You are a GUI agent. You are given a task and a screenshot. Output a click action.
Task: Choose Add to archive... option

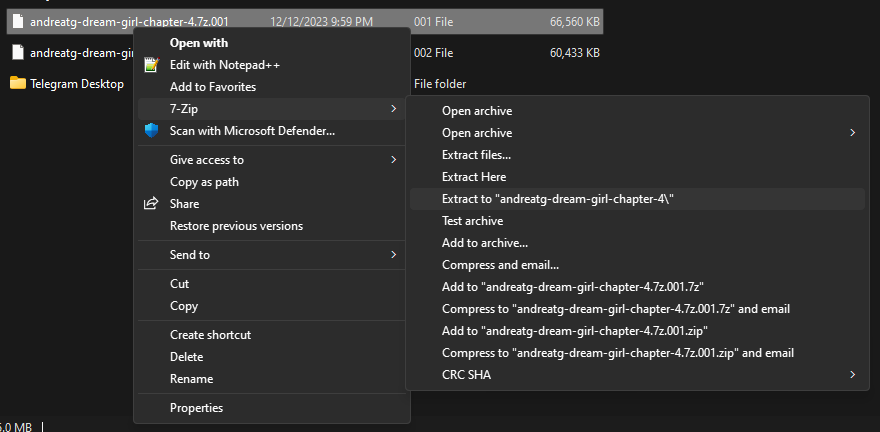tap(485, 243)
